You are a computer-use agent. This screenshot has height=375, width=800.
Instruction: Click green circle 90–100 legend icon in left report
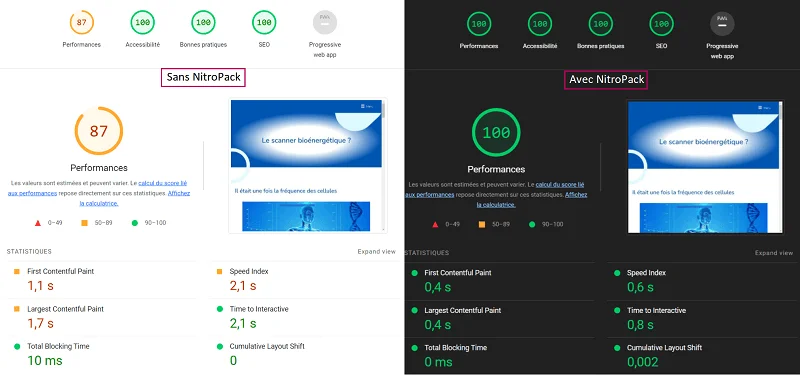135,223
